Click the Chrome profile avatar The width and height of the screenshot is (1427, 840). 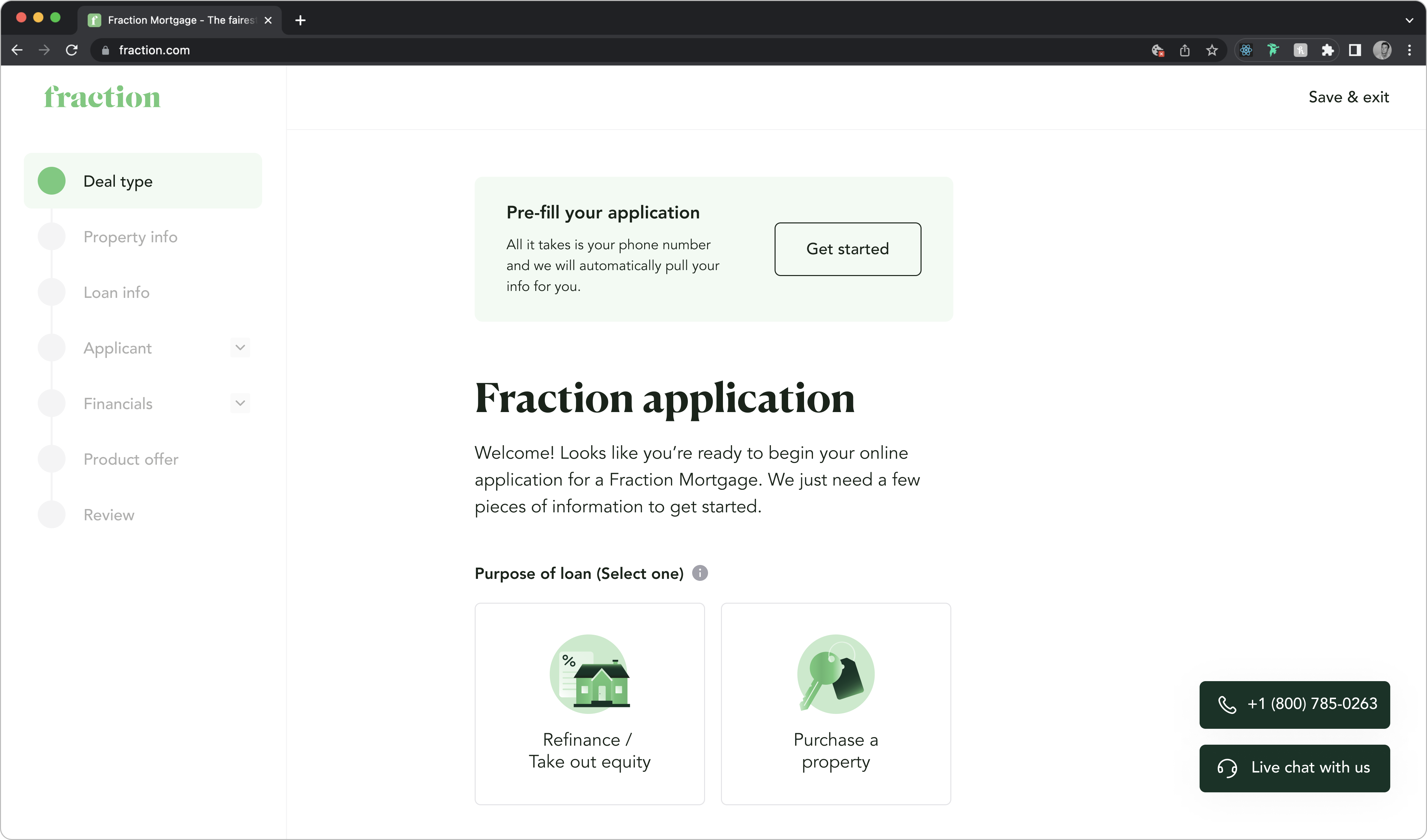coord(1382,50)
